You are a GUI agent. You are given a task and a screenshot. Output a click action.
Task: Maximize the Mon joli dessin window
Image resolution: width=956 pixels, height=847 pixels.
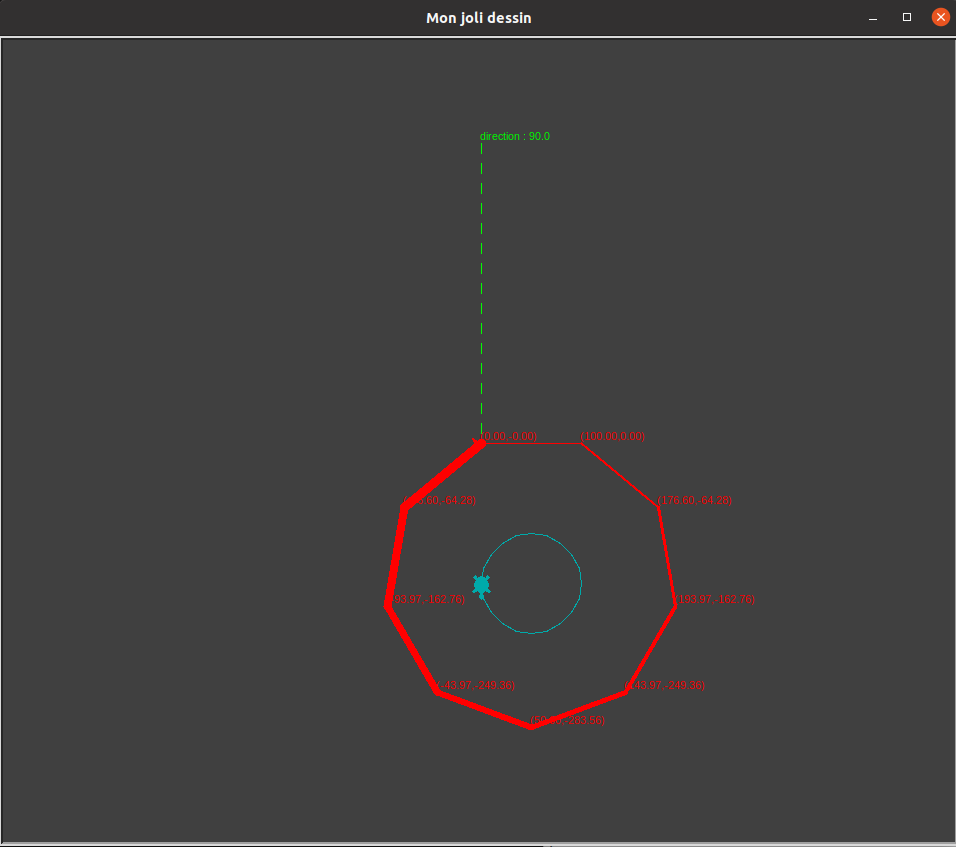coord(907,17)
